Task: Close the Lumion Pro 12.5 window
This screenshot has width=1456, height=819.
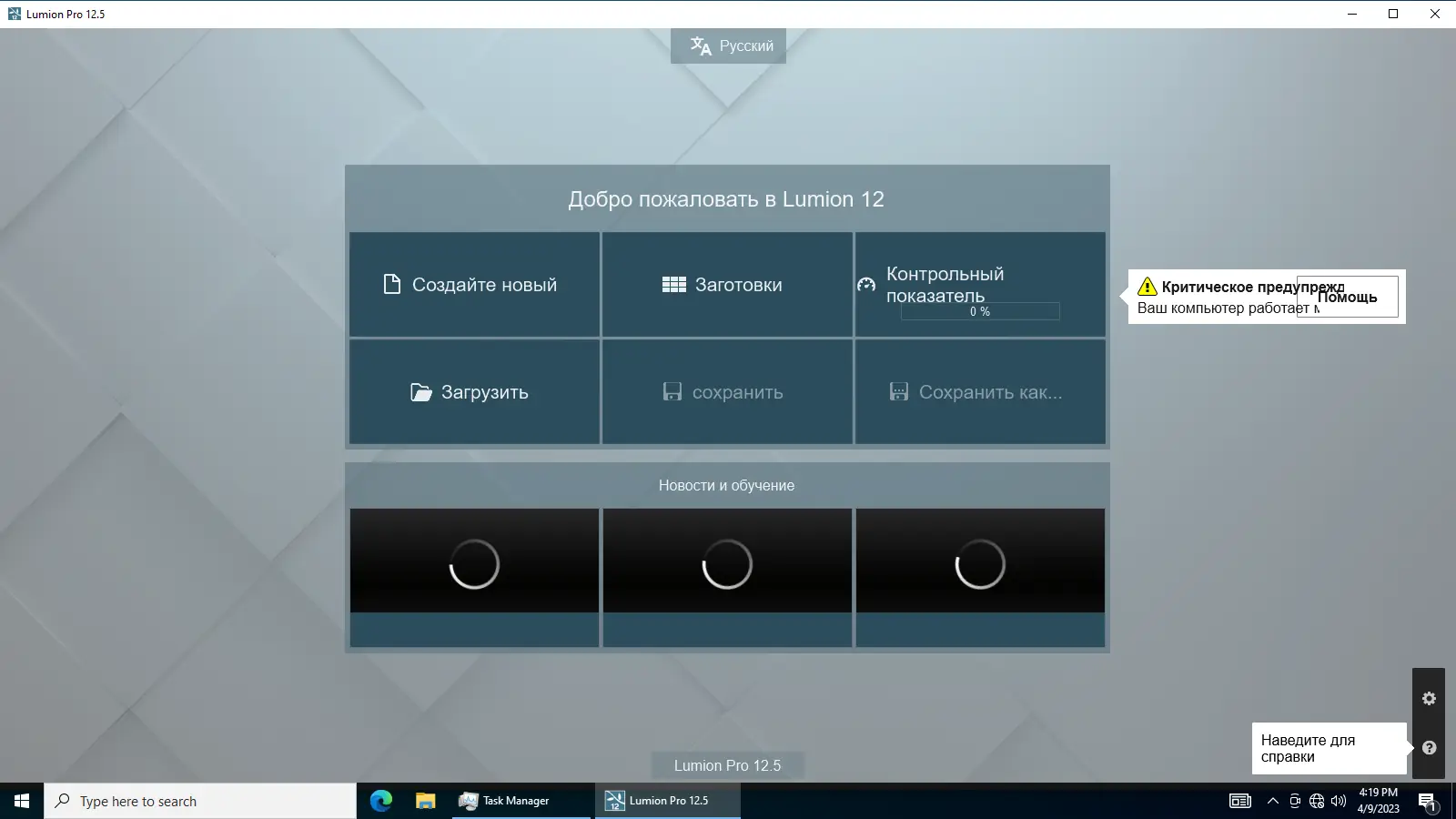Action: 1435,14
